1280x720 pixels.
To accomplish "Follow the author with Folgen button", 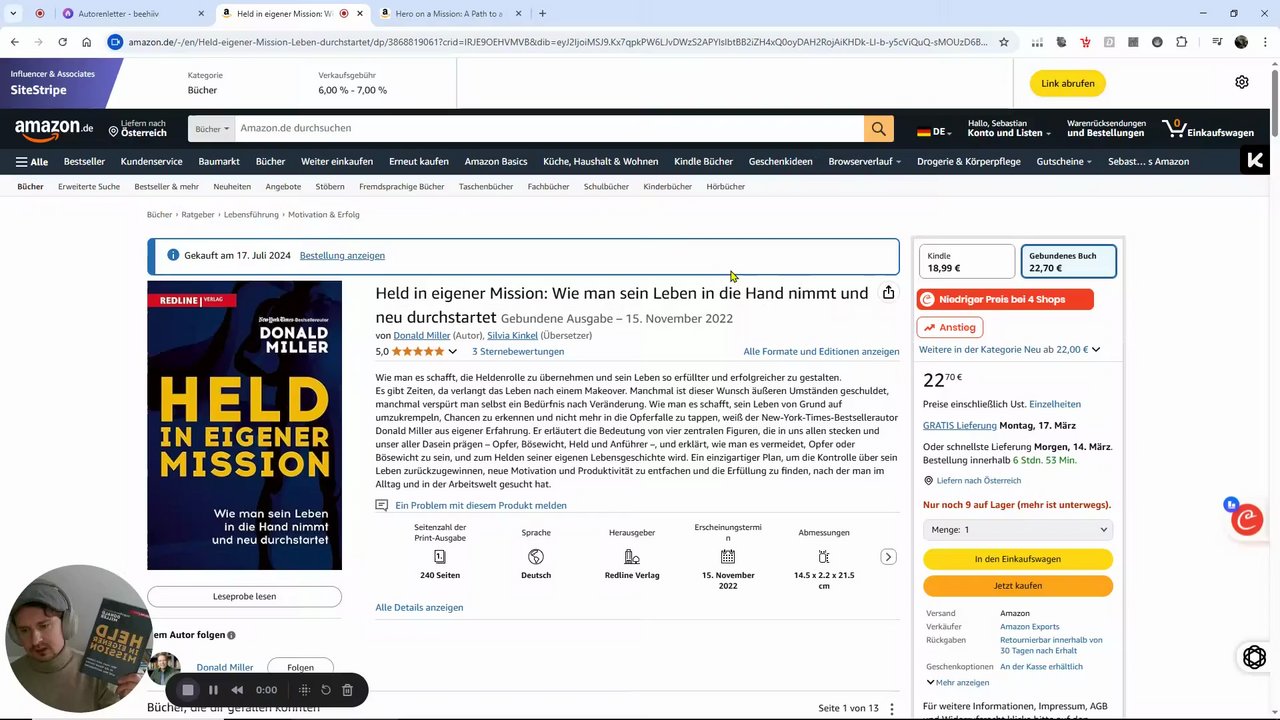I will [x=300, y=667].
